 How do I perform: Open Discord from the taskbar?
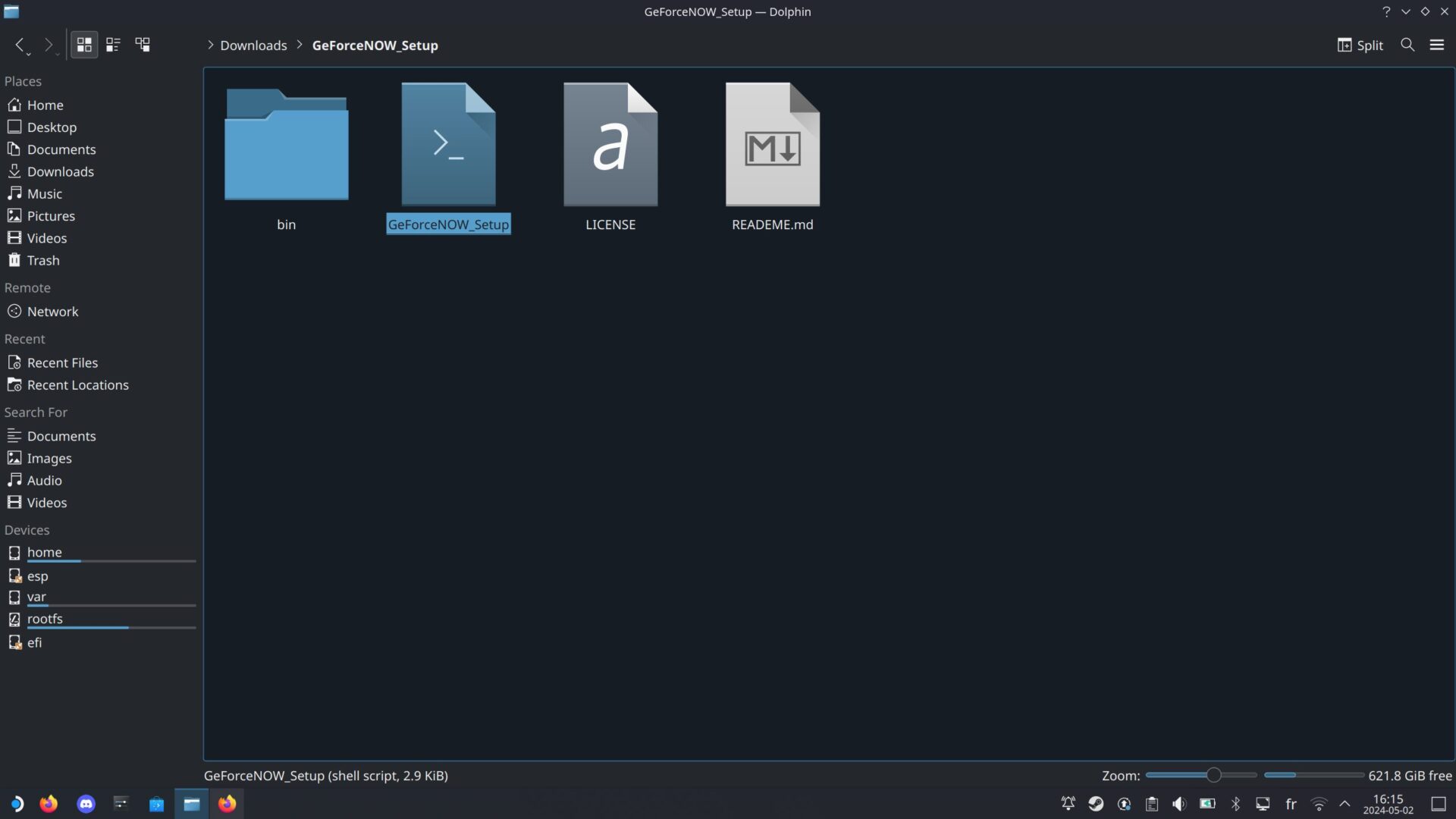86,804
